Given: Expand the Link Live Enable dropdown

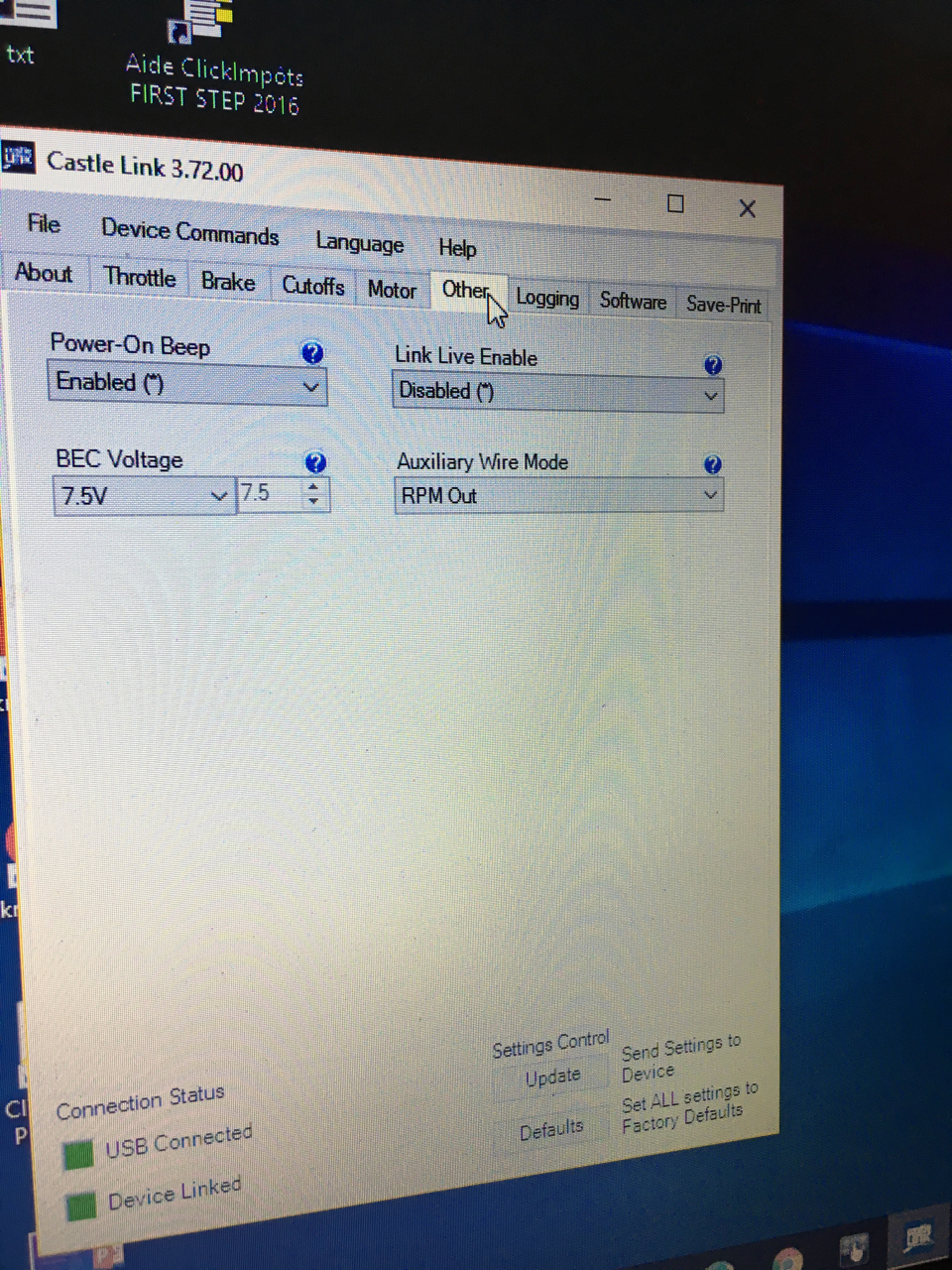Looking at the screenshot, I should (710, 396).
